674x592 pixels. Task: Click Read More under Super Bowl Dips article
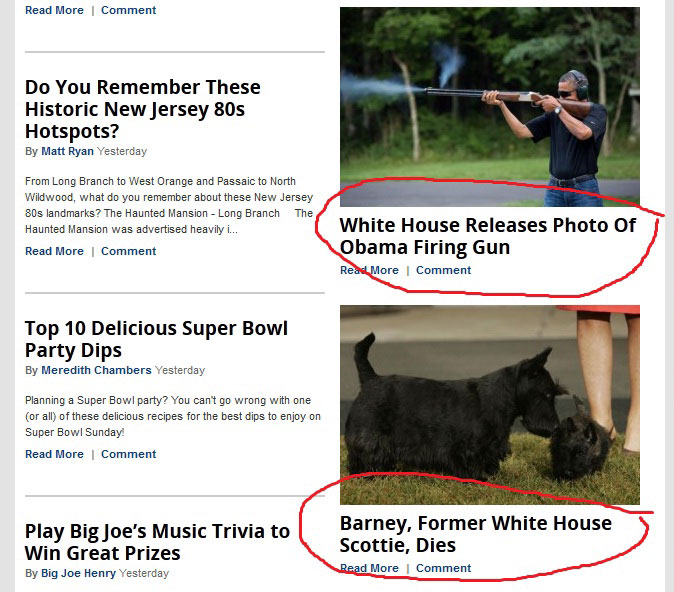tap(54, 454)
